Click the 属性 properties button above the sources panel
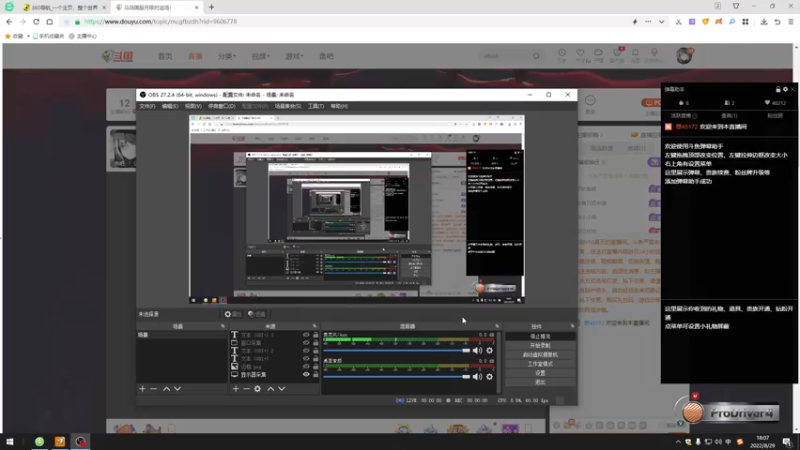Image resolution: width=800 pixels, height=450 pixels. point(233,314)
